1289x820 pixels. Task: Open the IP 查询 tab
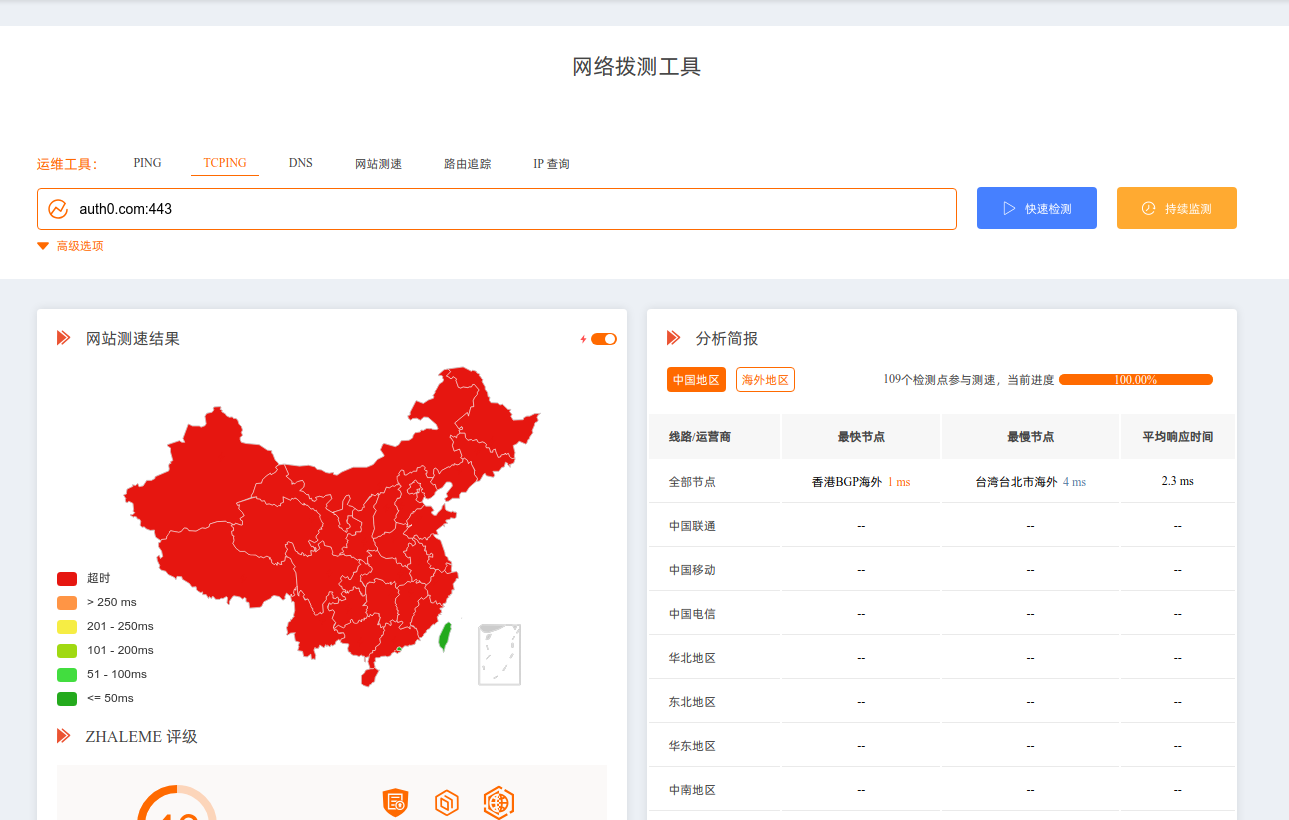[551, 164]
